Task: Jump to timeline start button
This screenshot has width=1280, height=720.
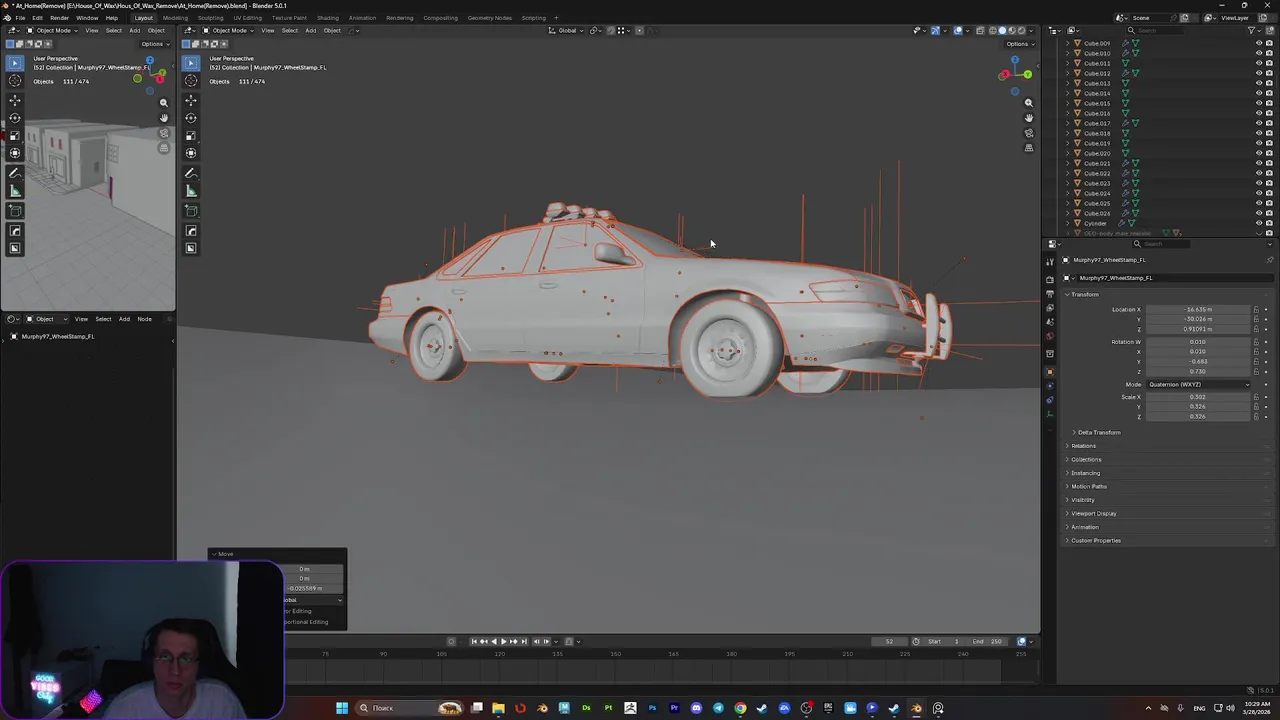Action: click(x=474, y=641)
